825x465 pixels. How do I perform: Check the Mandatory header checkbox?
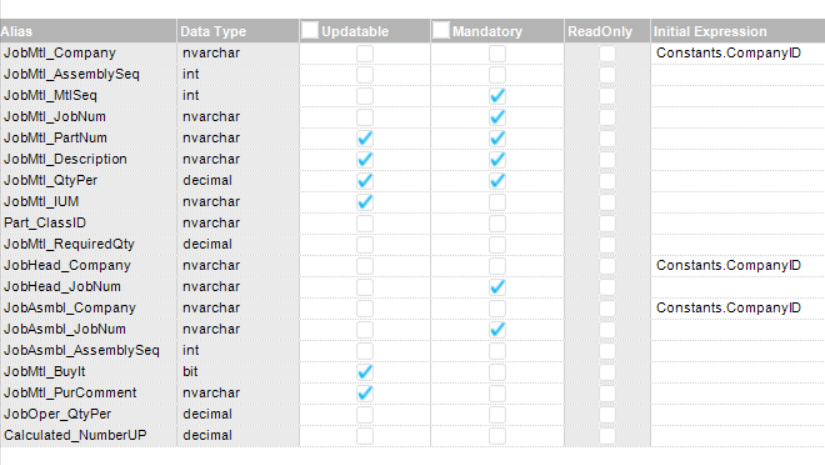pyautogui.click(x=441, y=31)
